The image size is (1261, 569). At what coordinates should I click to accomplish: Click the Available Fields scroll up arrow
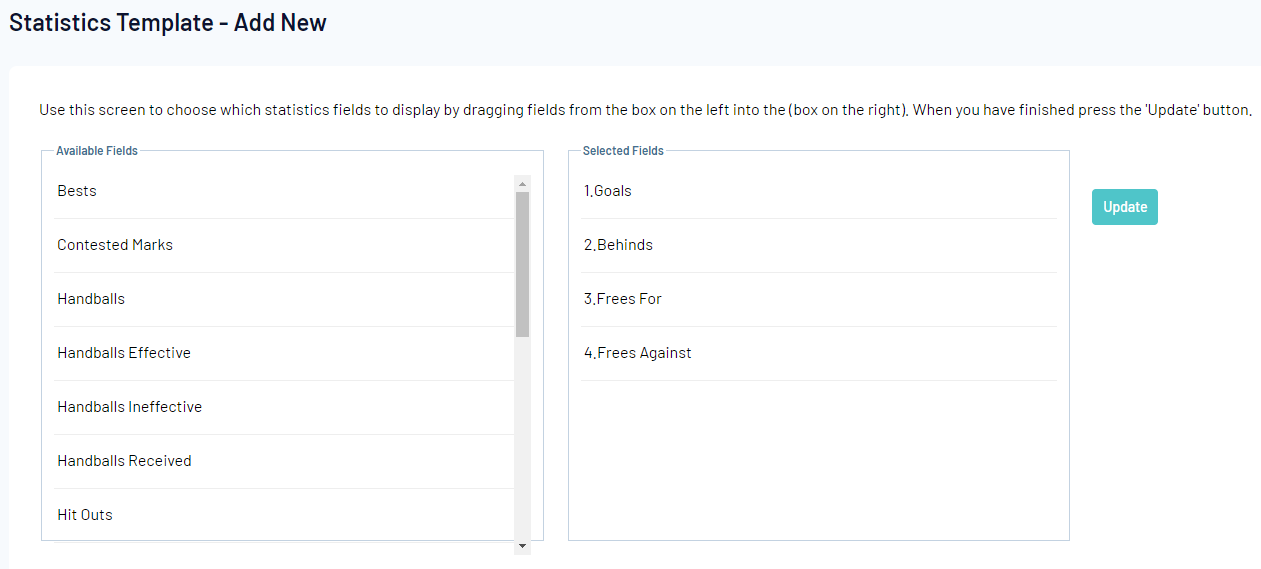(x=522, y=183)
